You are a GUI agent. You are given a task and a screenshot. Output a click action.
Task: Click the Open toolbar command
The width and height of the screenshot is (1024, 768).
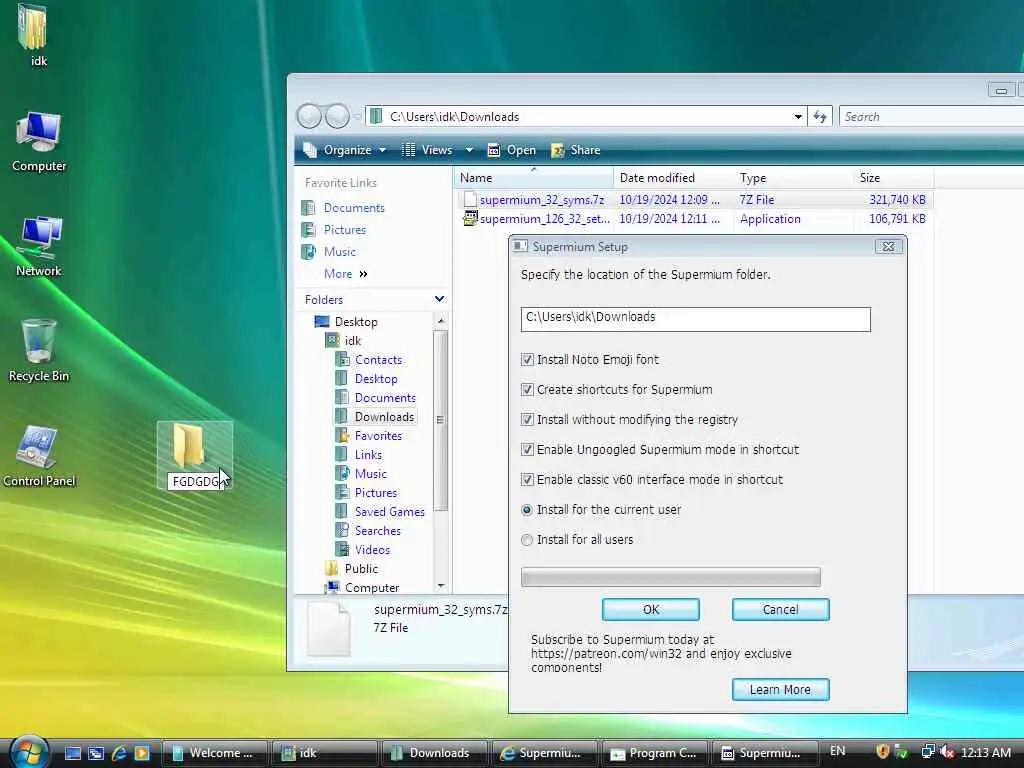pos(512,150)
